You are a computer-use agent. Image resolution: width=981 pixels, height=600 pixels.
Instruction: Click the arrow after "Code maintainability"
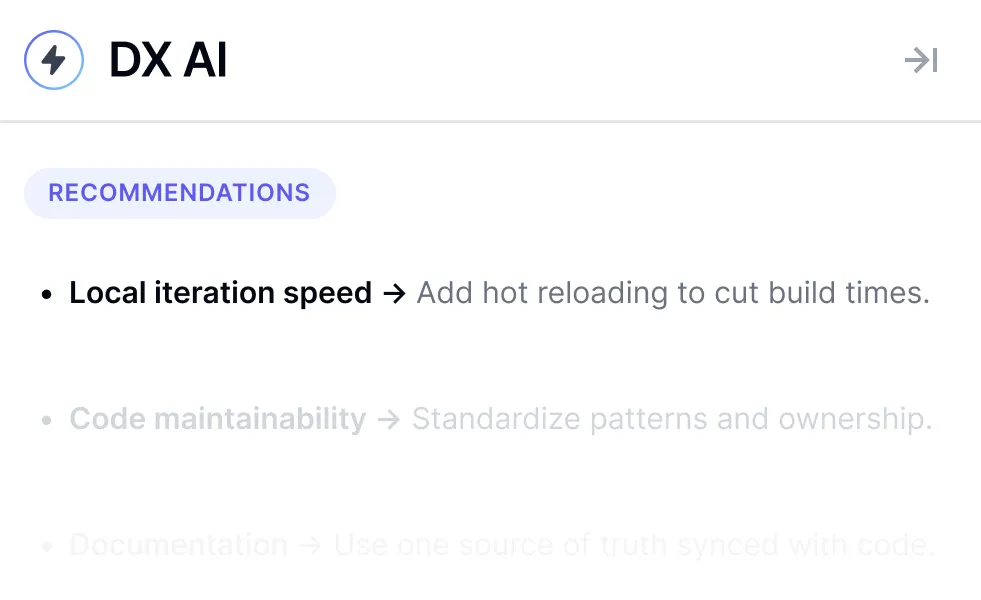(x=388, y=419)
